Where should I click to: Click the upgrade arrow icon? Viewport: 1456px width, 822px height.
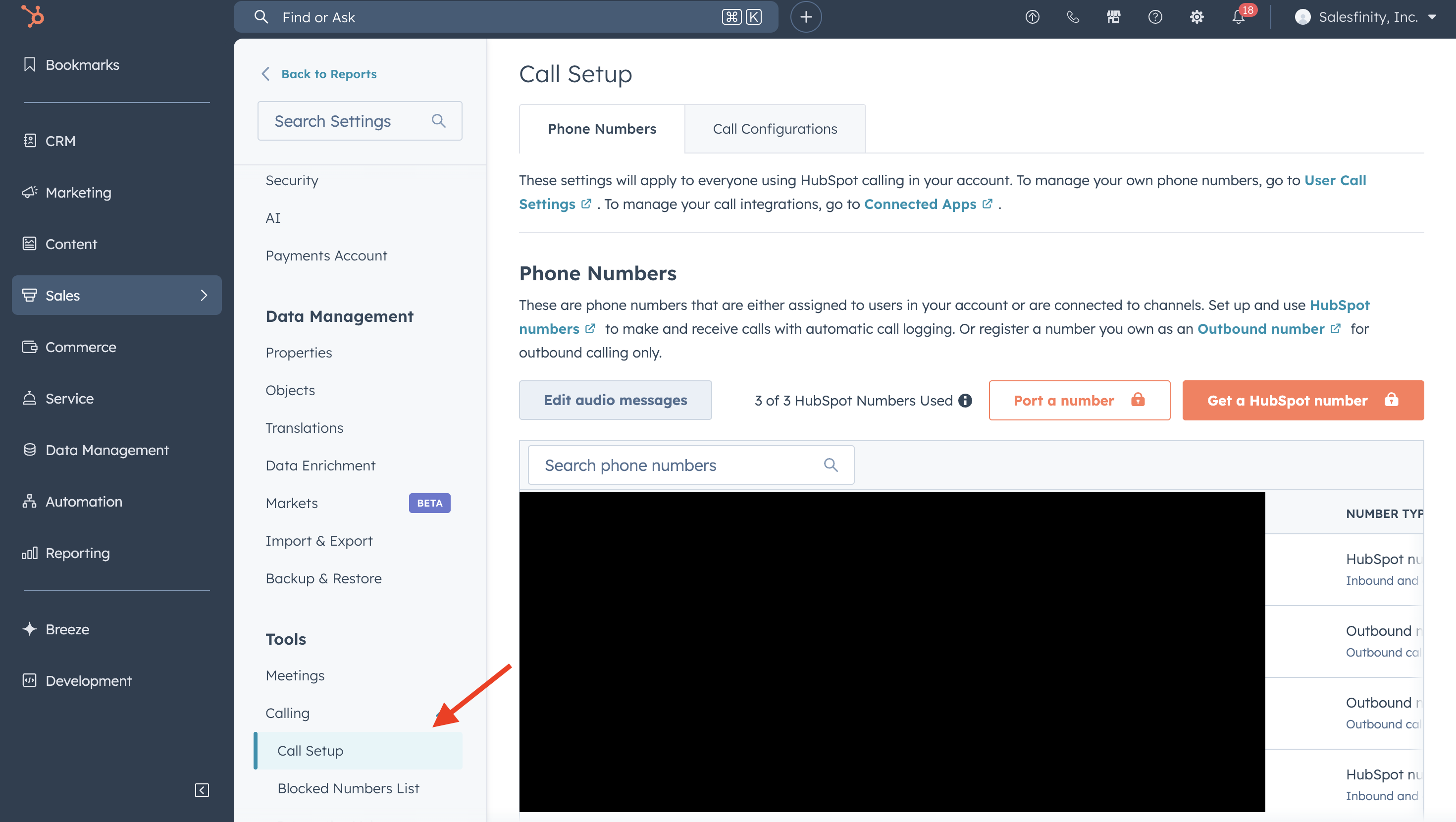[1032, 17]
